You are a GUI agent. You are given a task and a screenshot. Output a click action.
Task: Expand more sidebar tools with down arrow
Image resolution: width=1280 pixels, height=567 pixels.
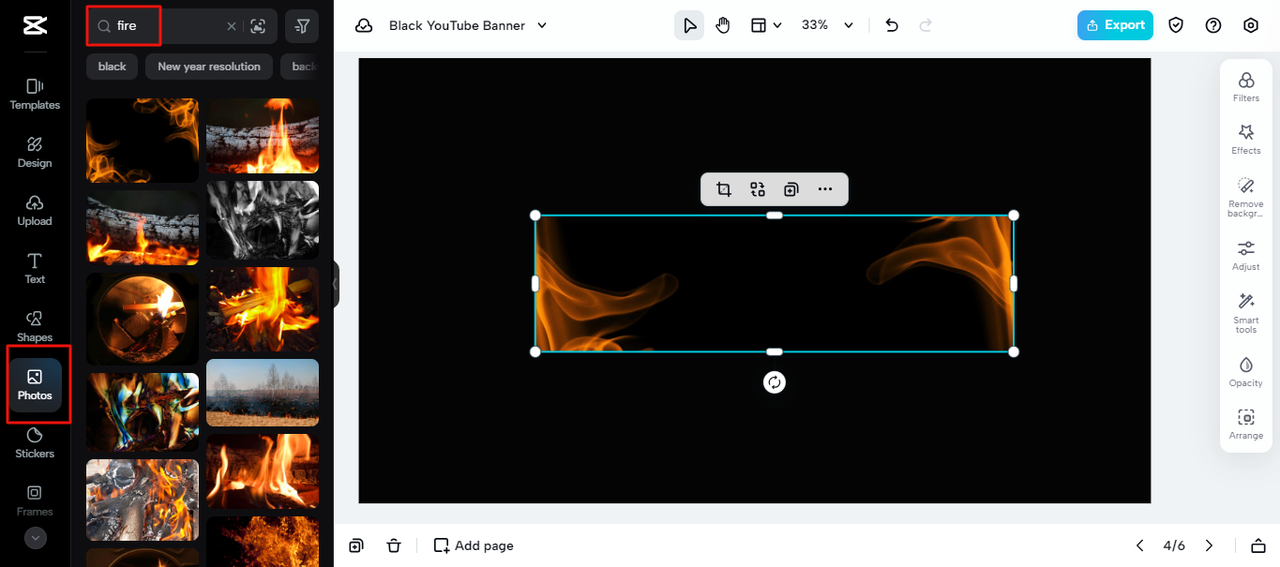[35, 538]
